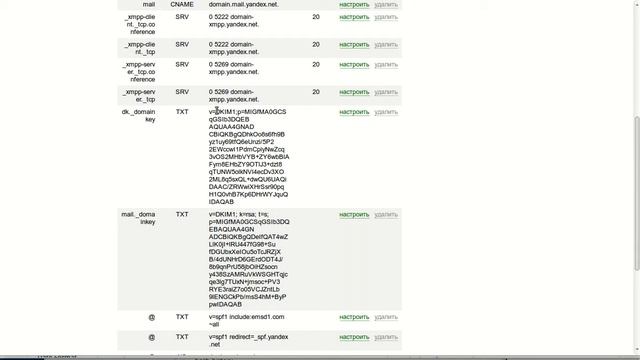
Task: Click the host name _xmpp-server._tcp.conference
Action: [x=139, y=72]
